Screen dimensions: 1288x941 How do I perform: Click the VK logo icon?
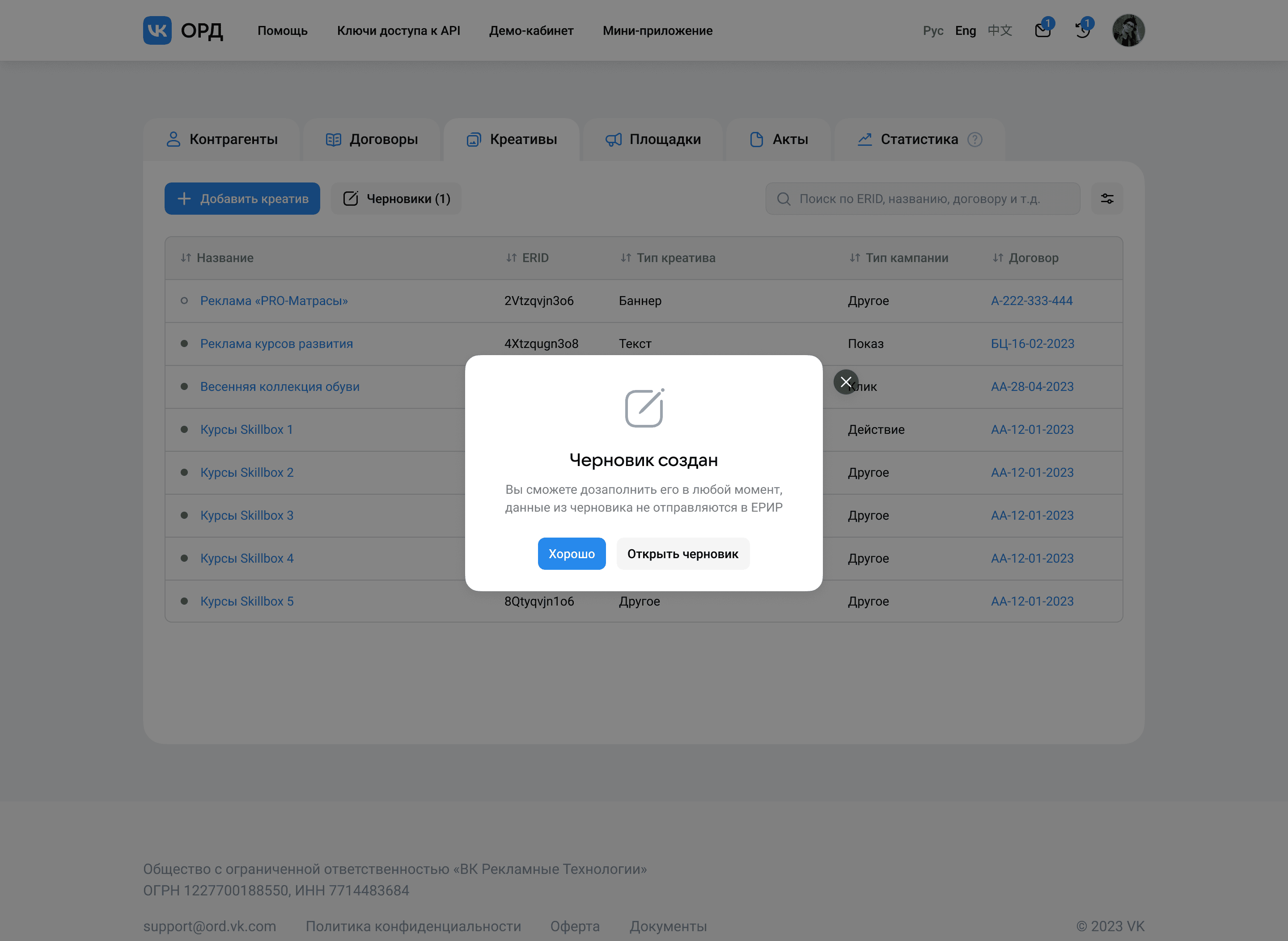coord(157,30)
